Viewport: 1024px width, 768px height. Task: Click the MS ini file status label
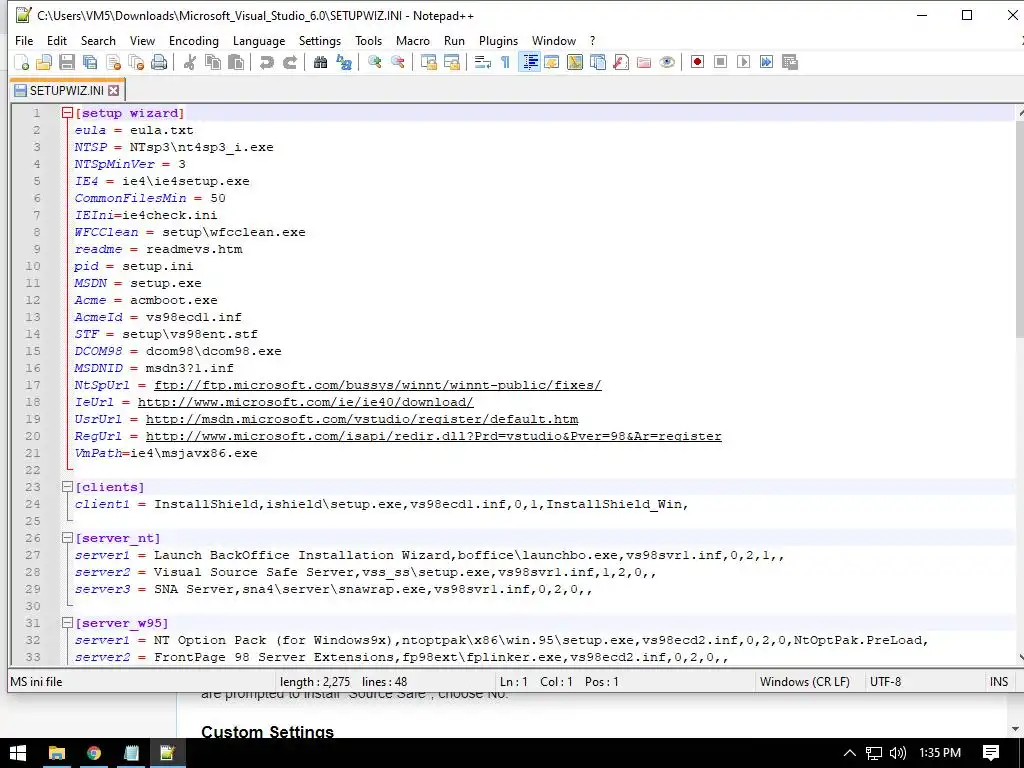tap(37, 682)
